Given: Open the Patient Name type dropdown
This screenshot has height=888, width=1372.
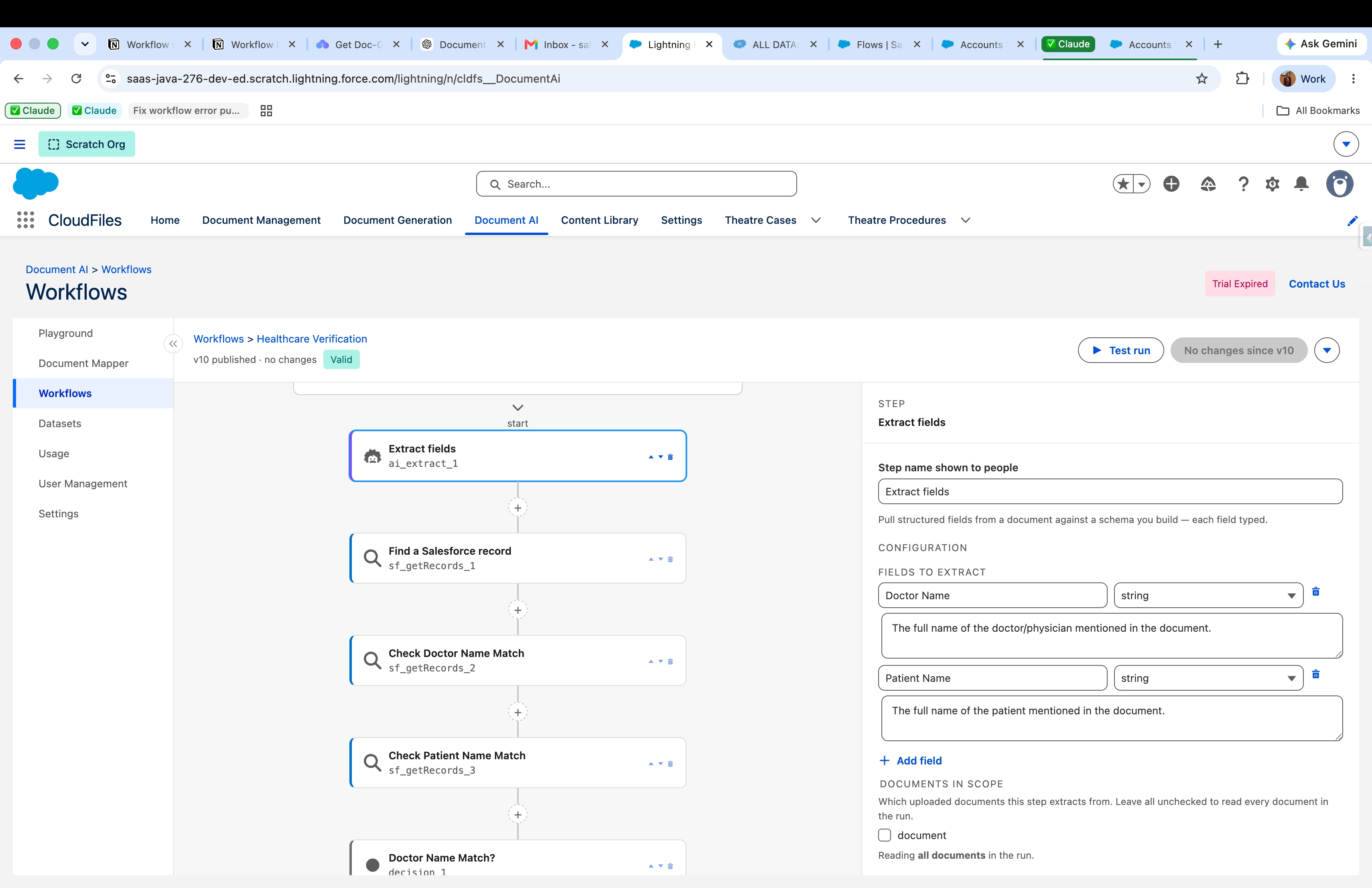Looking at the screenshot, I should pyautogui.click(x=1208, y=678).
